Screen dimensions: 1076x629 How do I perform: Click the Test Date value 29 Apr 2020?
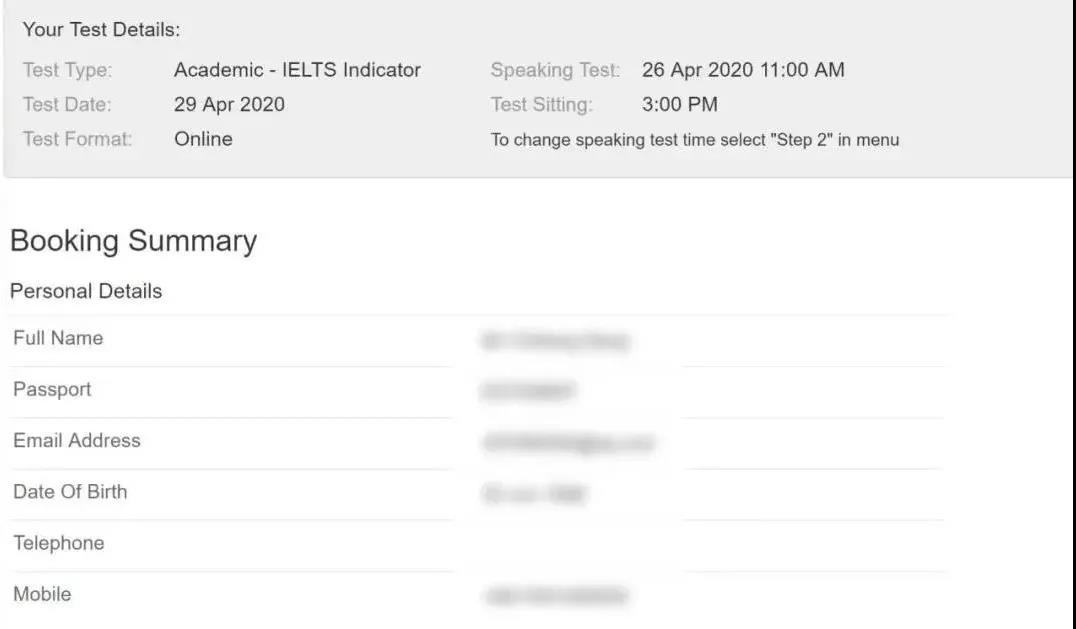tap(229, 104)
